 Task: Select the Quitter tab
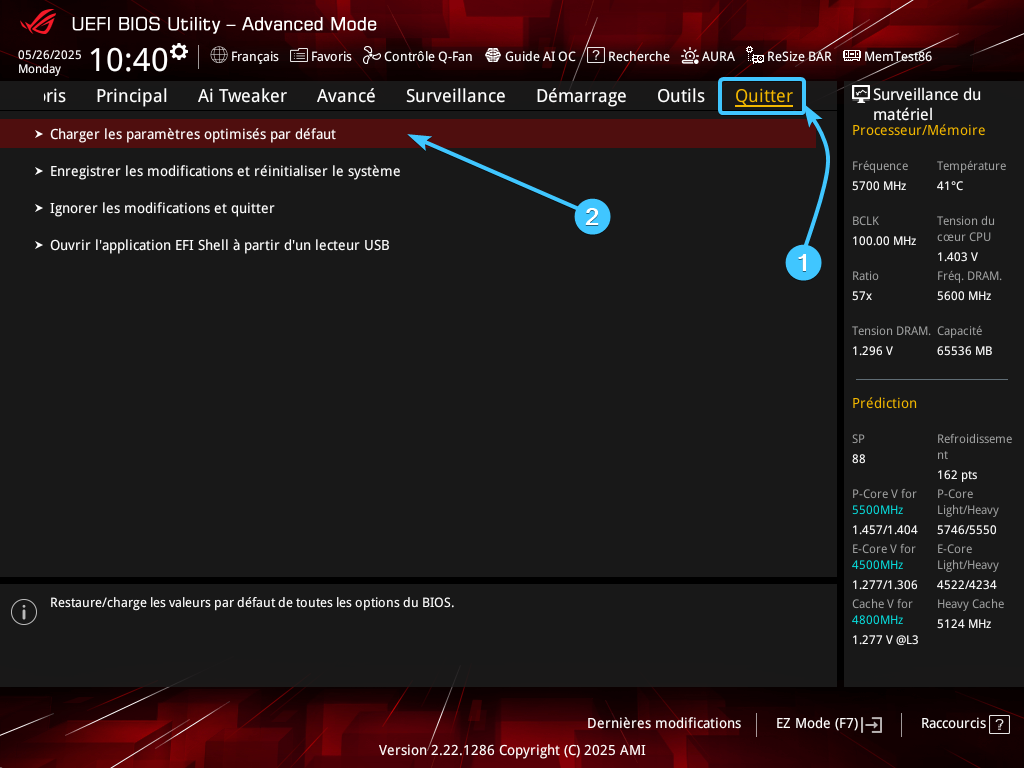tap(763, 96)
